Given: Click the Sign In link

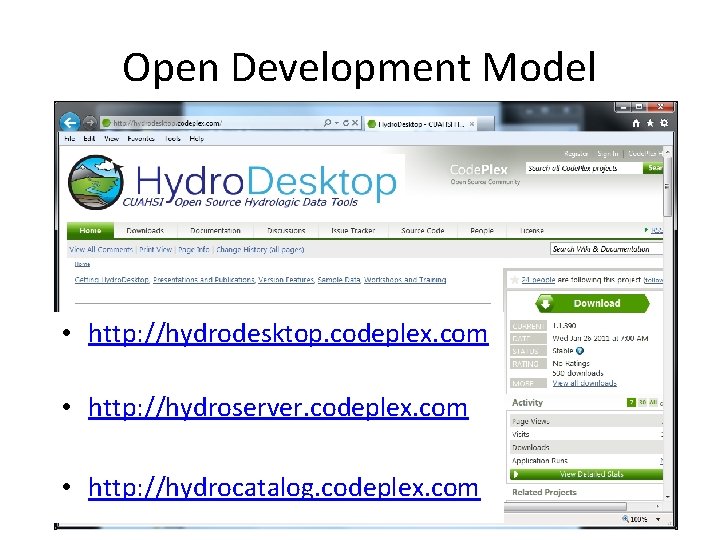Looking at the screenshot, I should 608,153.
